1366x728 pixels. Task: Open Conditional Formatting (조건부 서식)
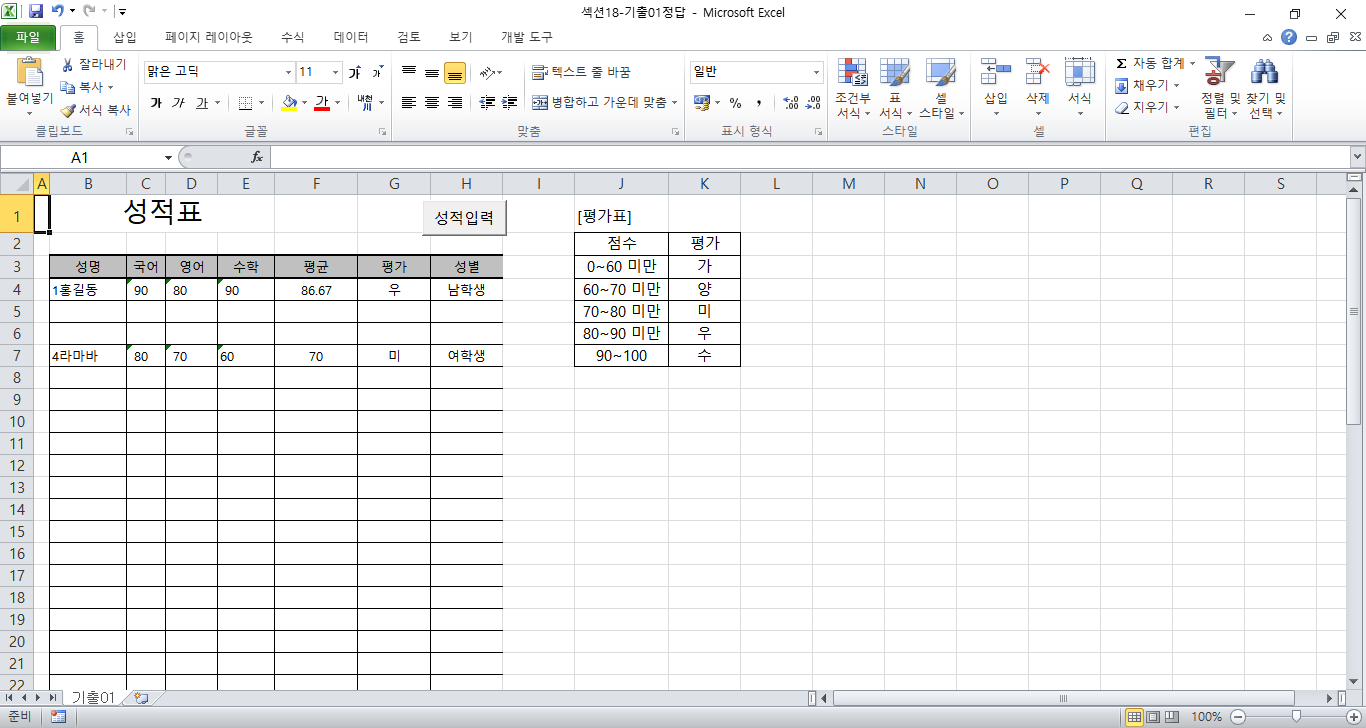pyautogui.click(x=852, y=88)
